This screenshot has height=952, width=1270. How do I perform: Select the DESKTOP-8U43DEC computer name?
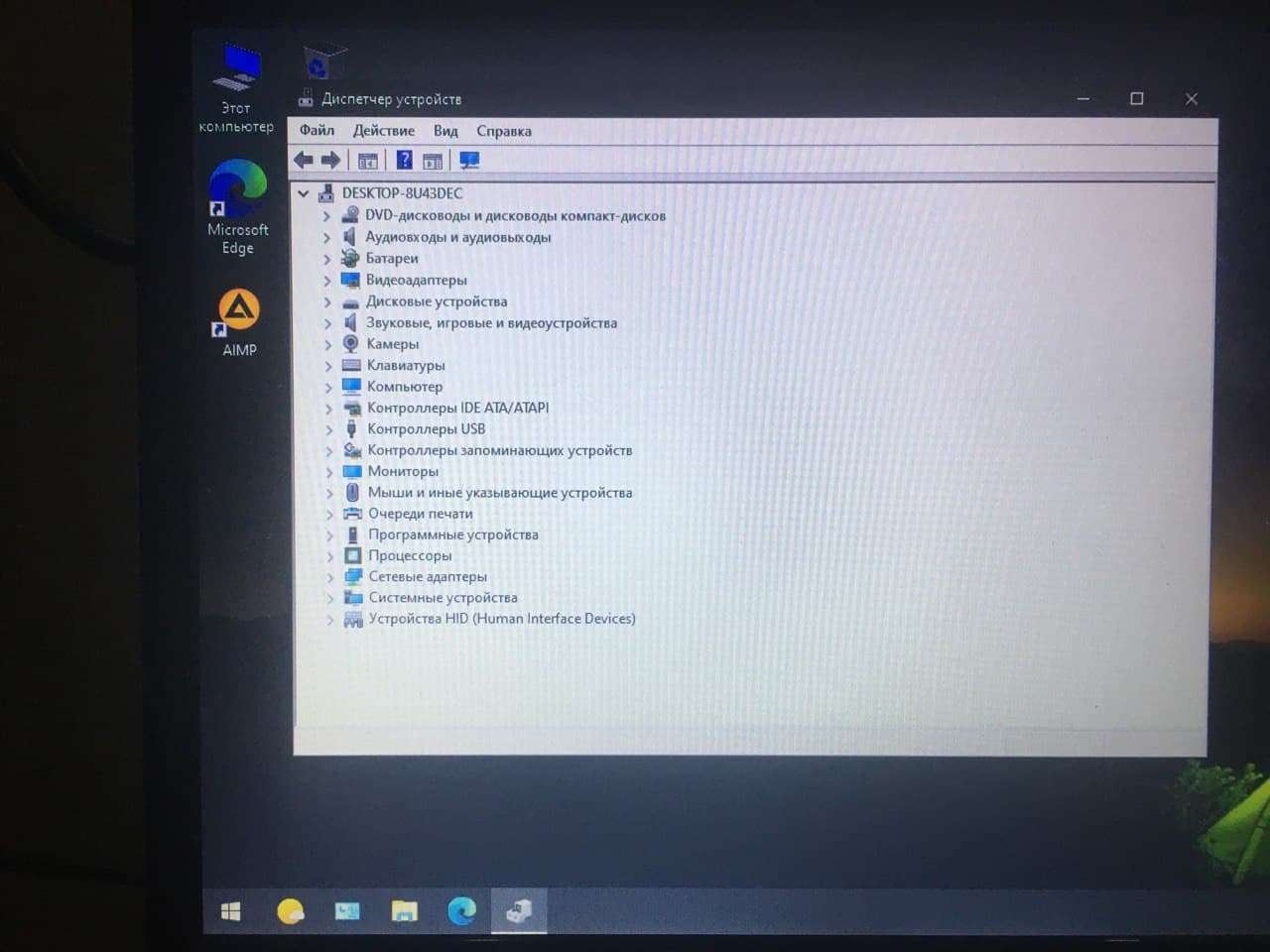[x=402, y=193]
